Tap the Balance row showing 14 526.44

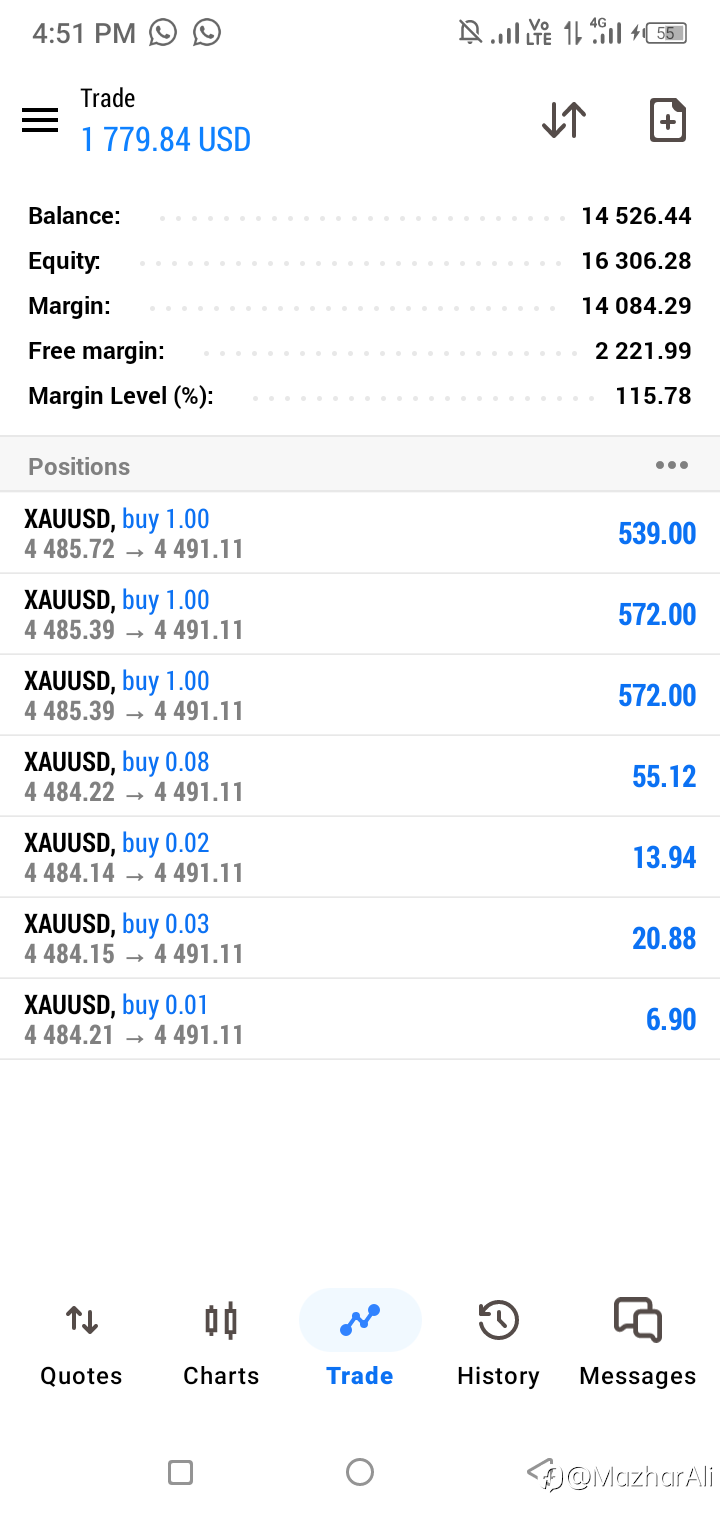point(360,216)
